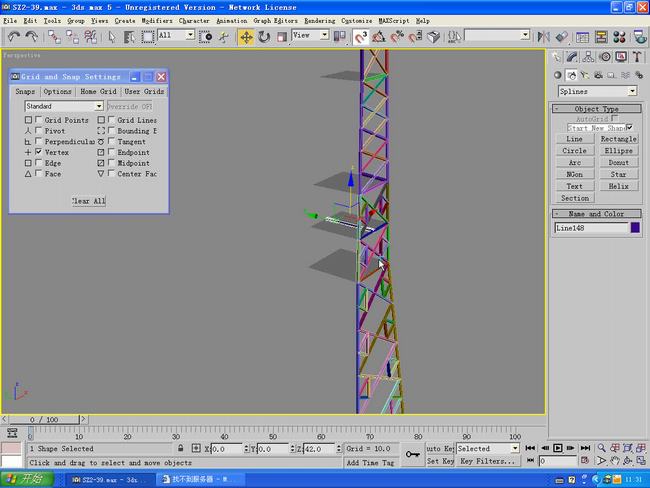Click the Line148 object name field
Viewport: 650px width, 488px height.
point(592,228)
